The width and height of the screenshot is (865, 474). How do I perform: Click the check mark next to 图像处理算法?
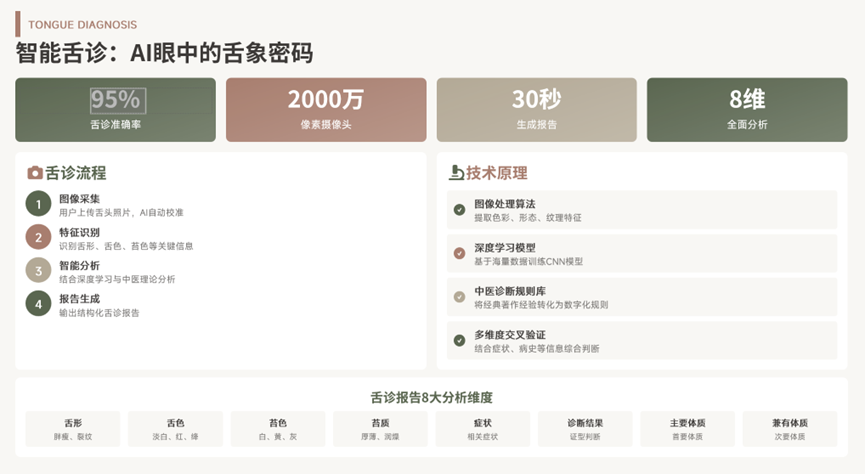(459, 210)
